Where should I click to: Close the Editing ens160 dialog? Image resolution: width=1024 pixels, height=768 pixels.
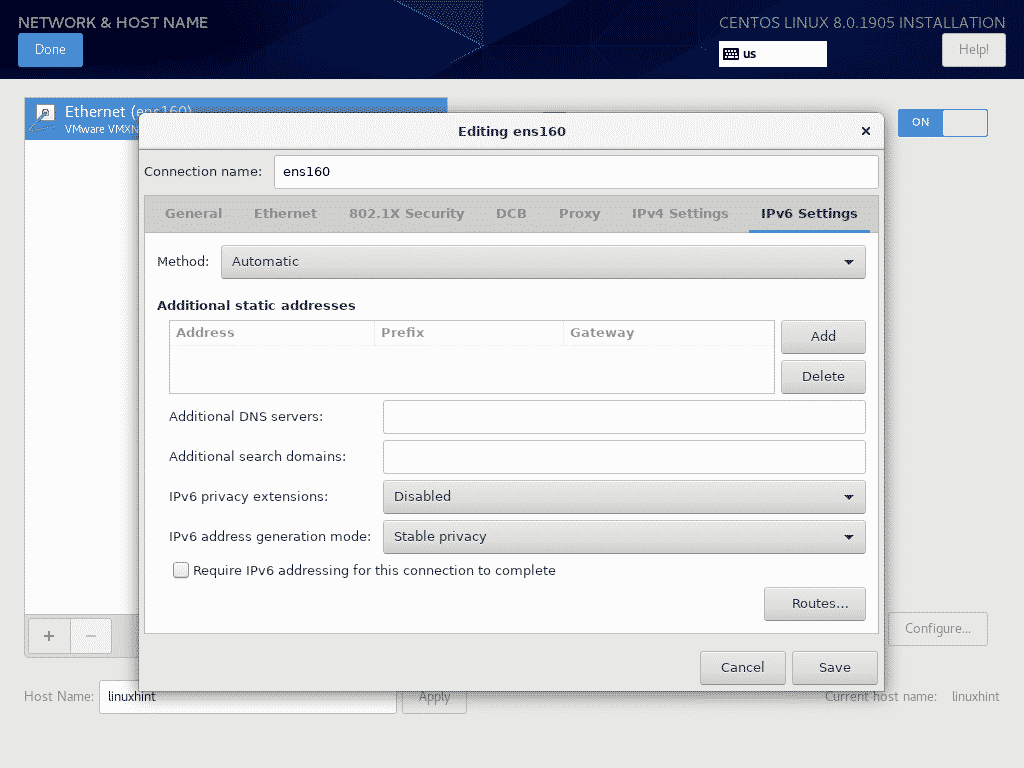tap(866, 131)
